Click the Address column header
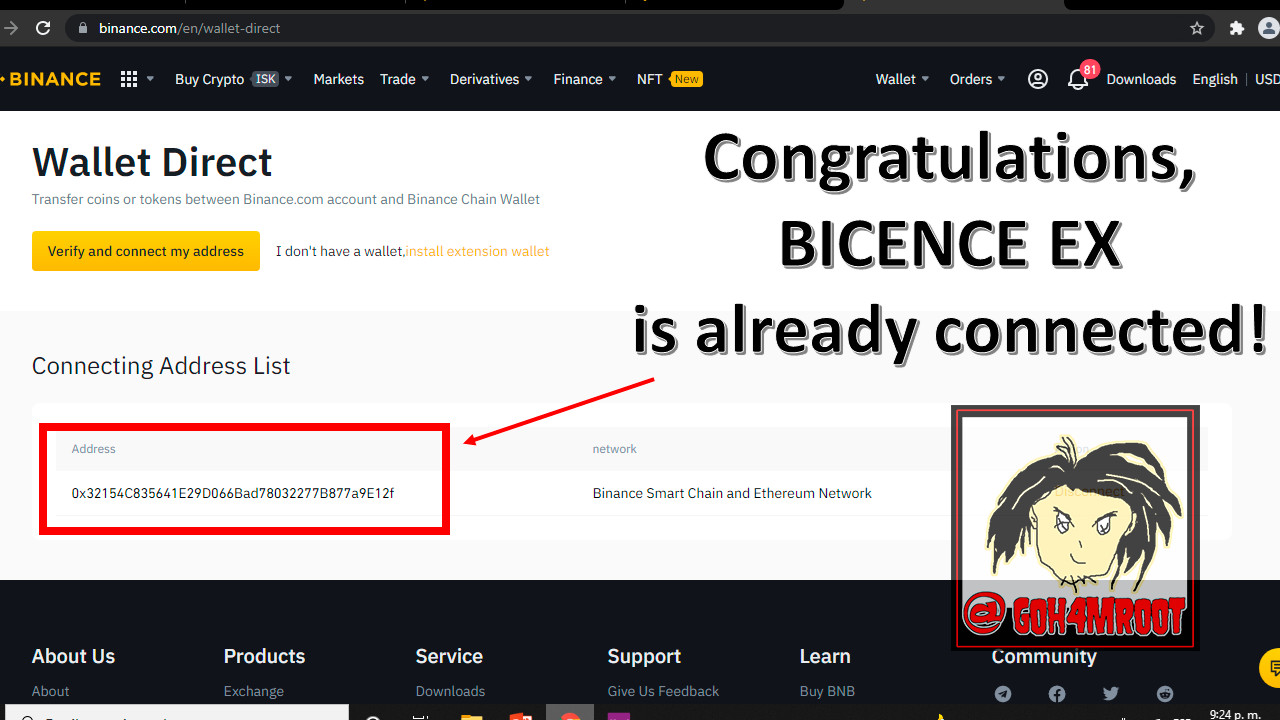Image resolution: width=1280 pixels, height=720 pixels. pos(94,449)
